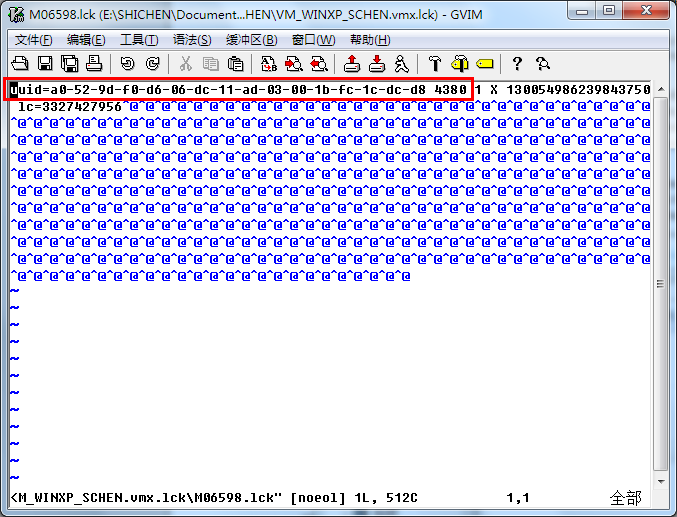The image size is (677, 517).
Task: Click the Help question mark icon
Action: [x=517, y=63]
